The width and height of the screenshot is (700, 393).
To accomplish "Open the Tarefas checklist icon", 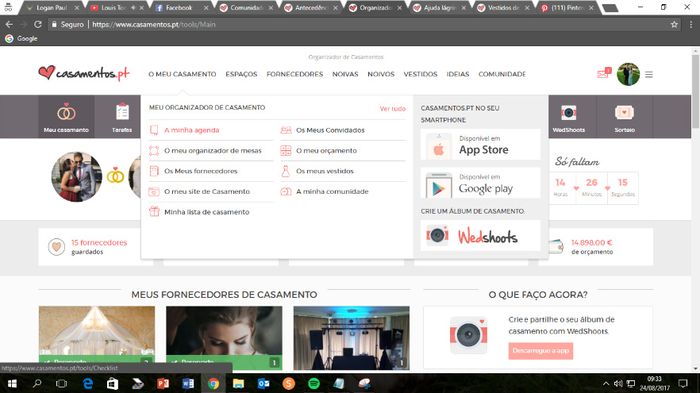I will [x=122, y=117].
